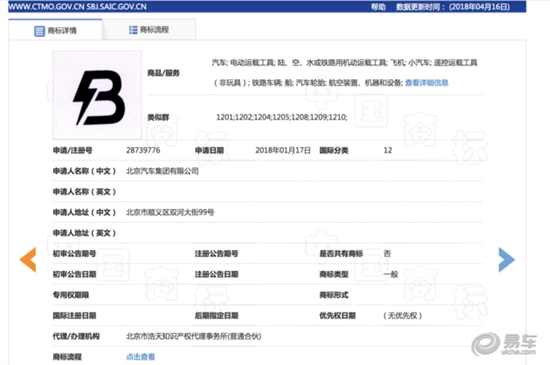Select the （无优先权） value

tap(402, 316)
